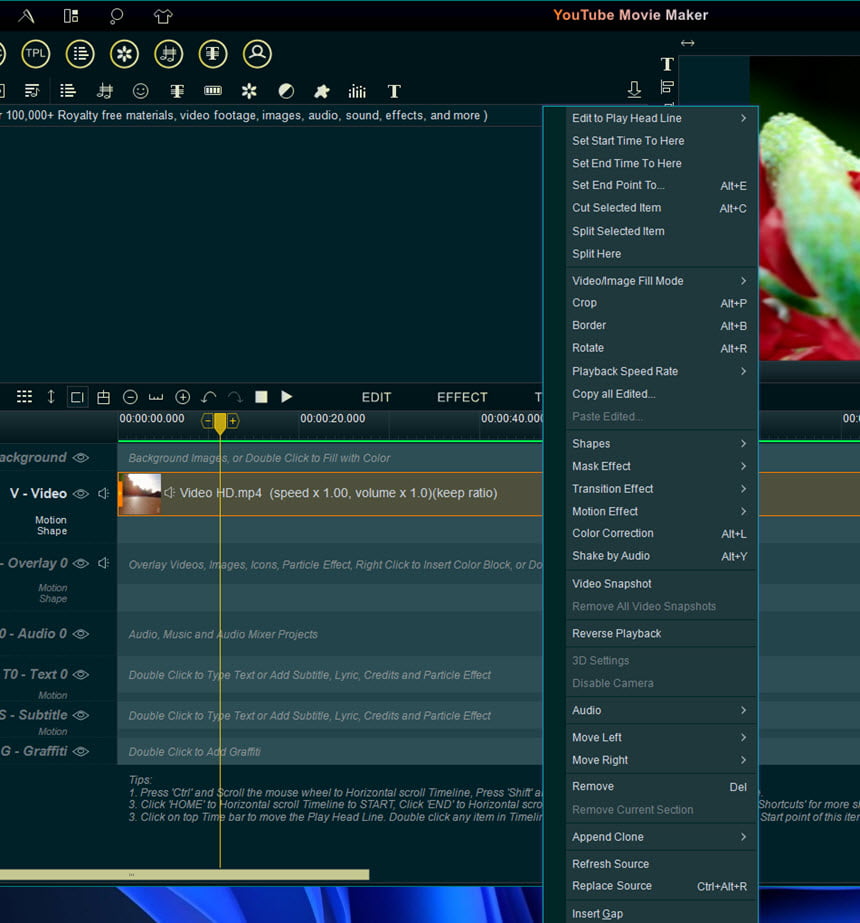Viewport: 860px width, 923px height.
Task: Click the yellow play head marker
Action: [220, 423]
